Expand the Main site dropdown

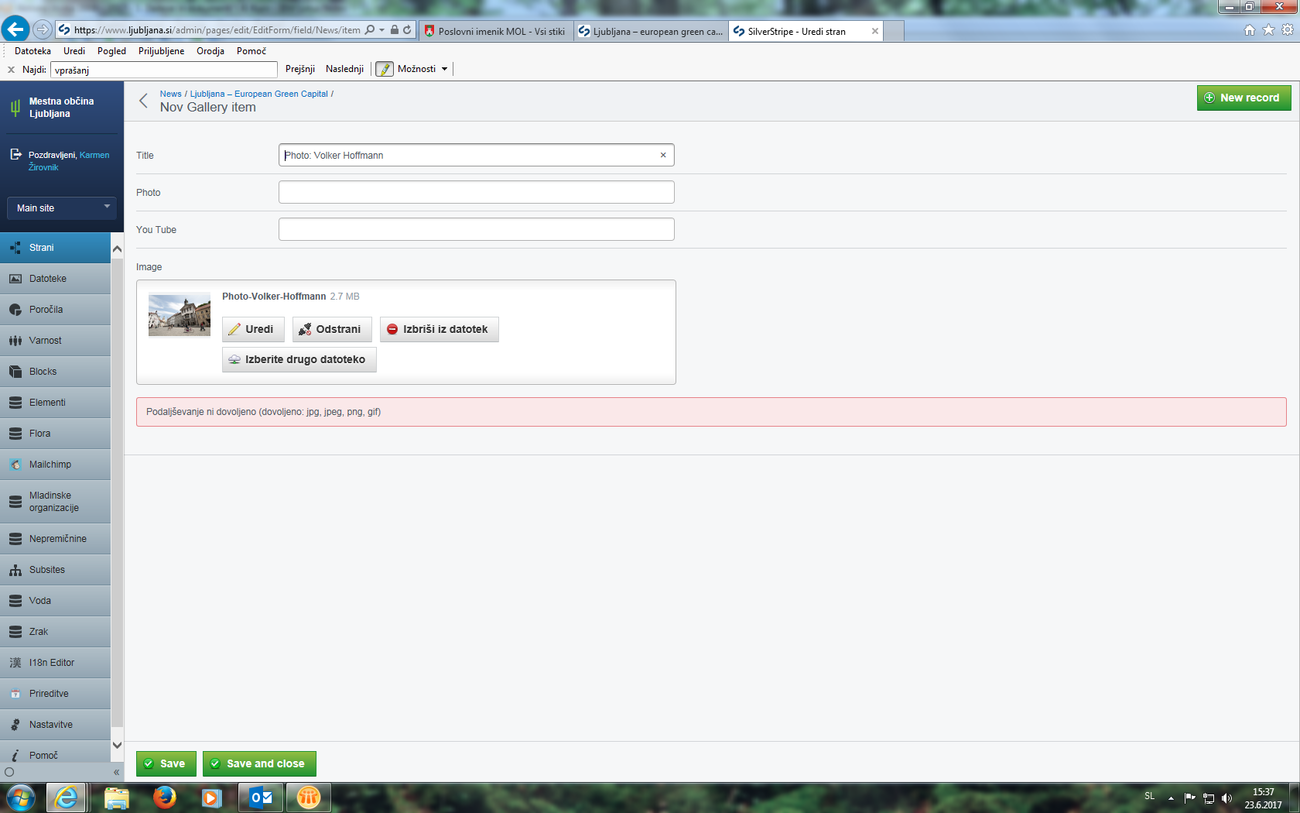(x=61, y=208)
